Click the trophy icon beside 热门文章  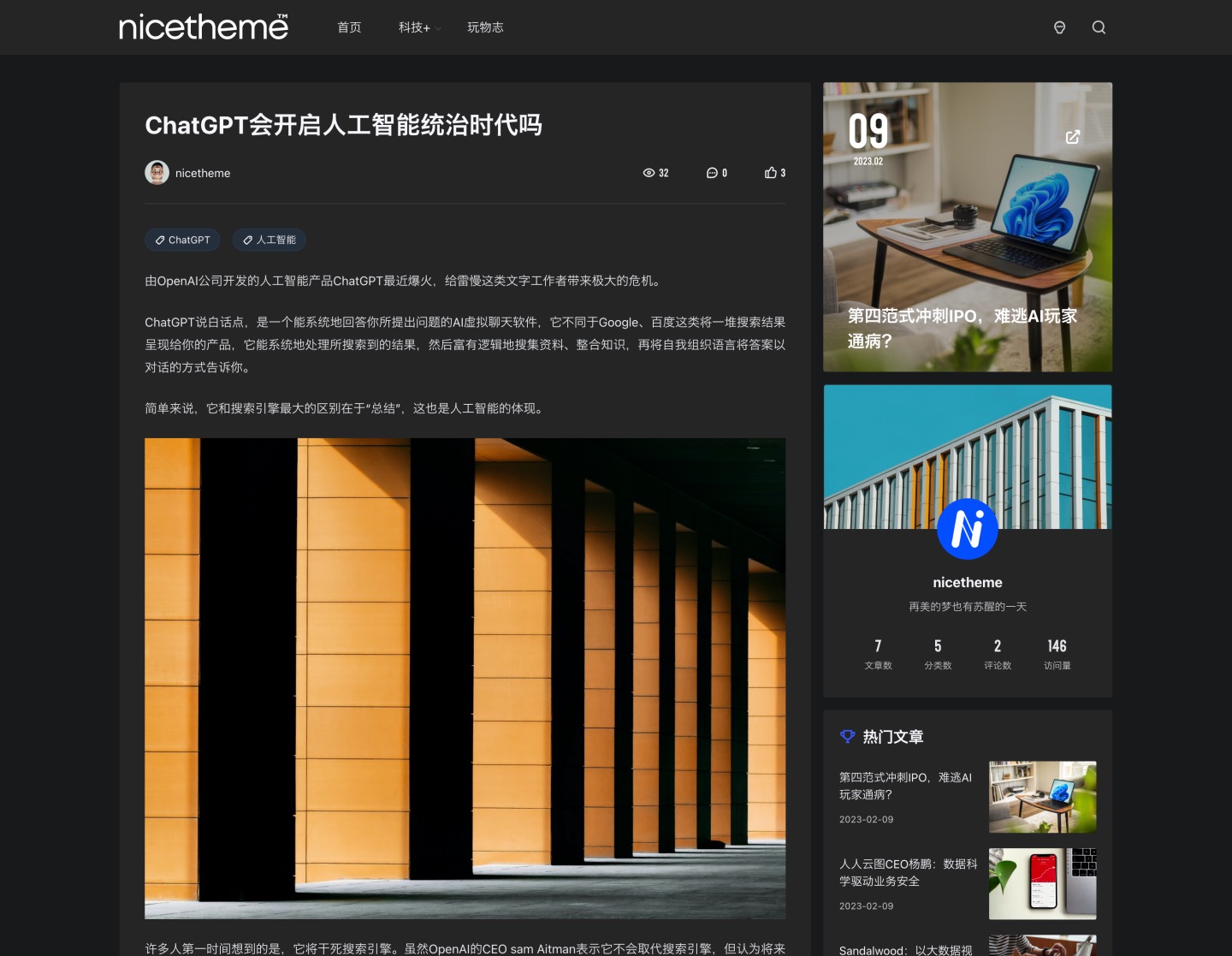(x=848, y=737)
